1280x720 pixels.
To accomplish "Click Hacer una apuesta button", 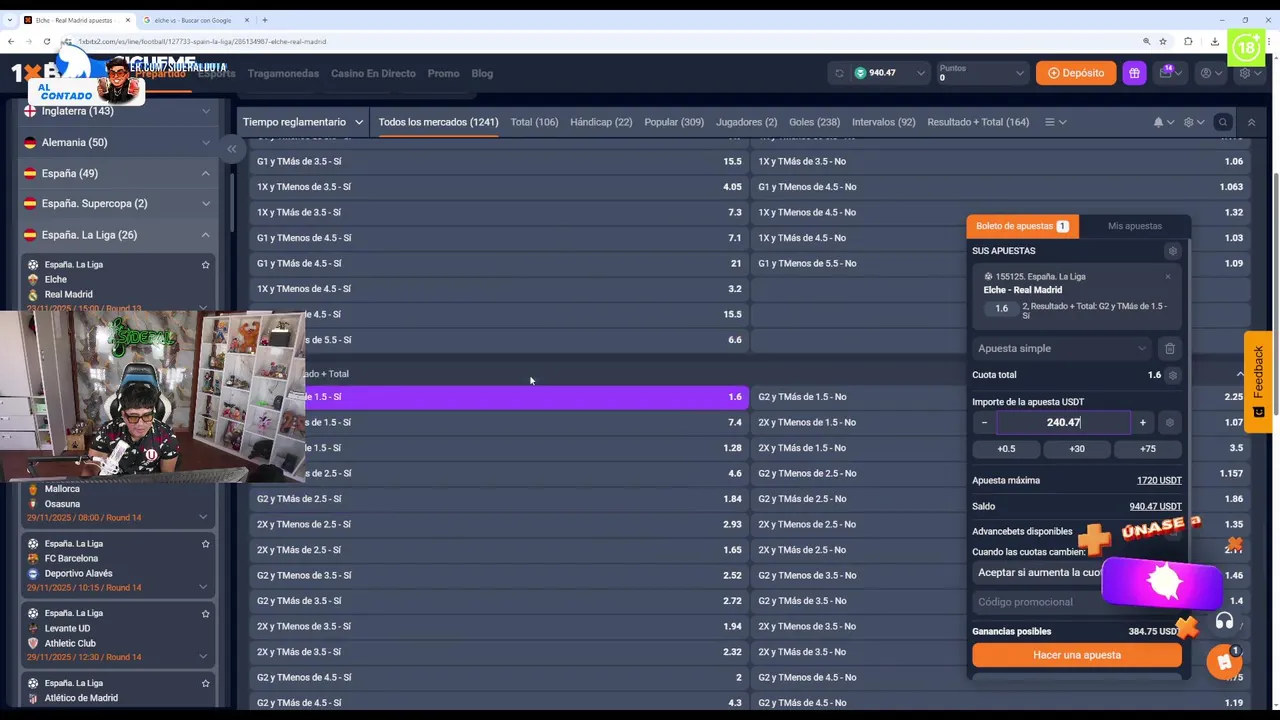I will coord(1077,655).
